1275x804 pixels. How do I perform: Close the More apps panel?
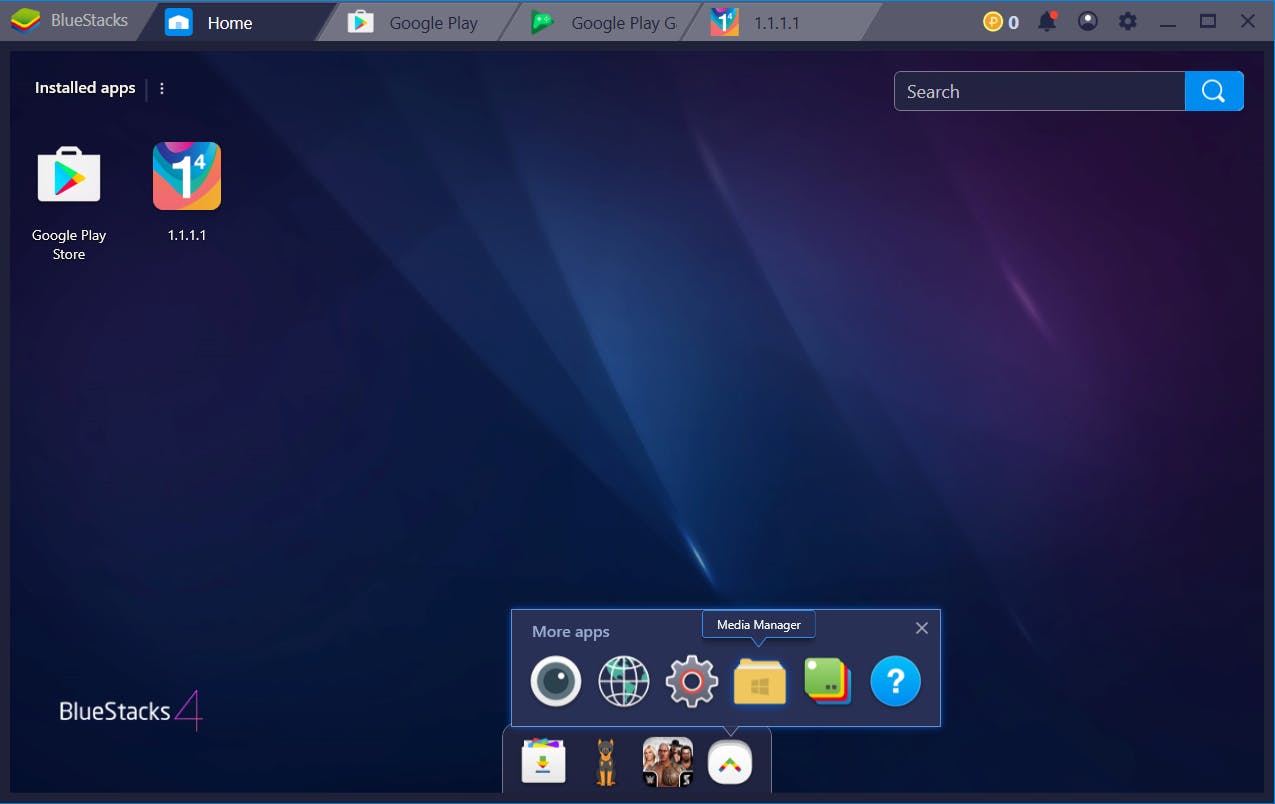pyautogui.click(x=922, y=628)
